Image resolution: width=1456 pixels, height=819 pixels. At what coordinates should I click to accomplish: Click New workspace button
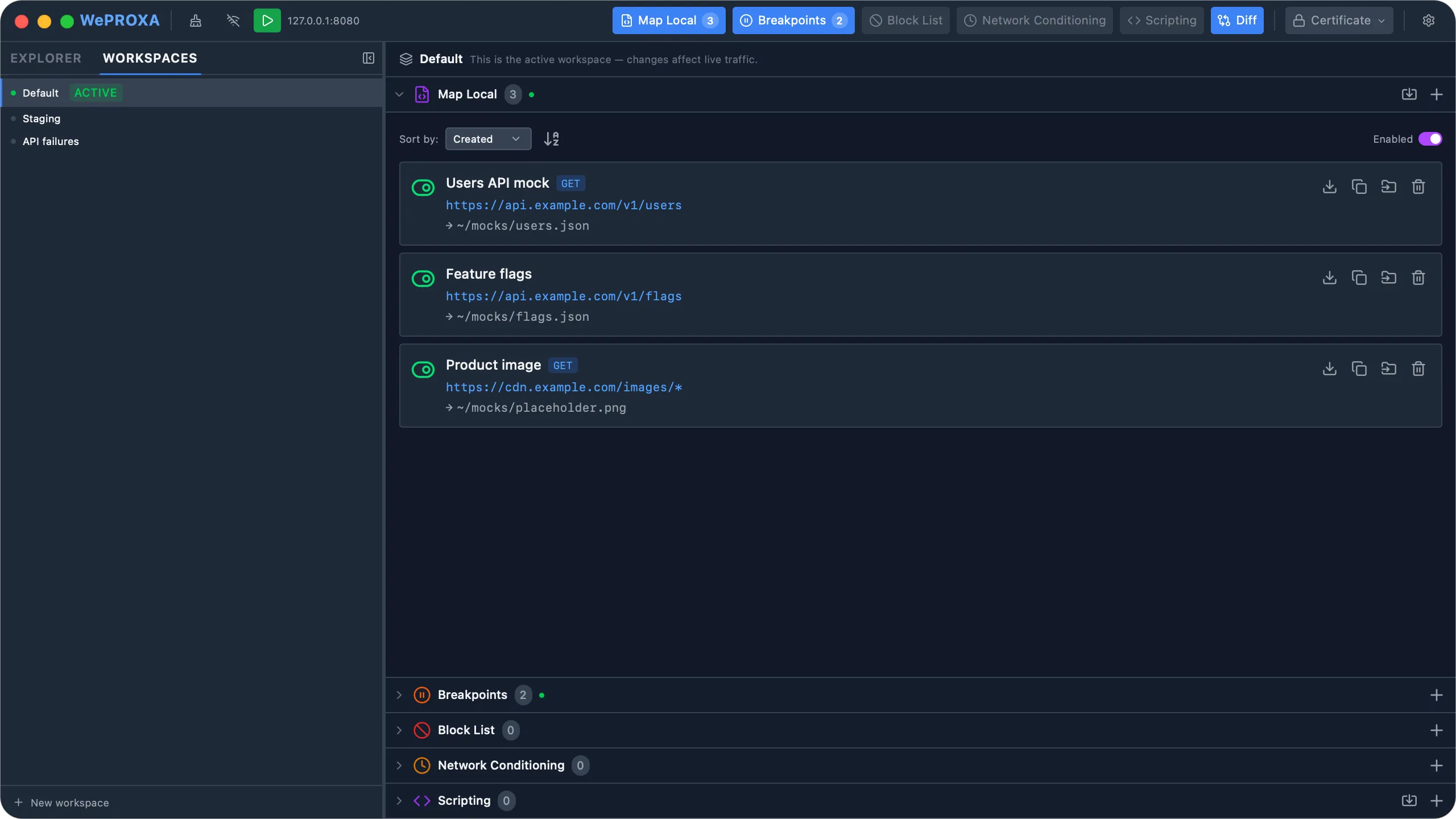tap(61, 803)
